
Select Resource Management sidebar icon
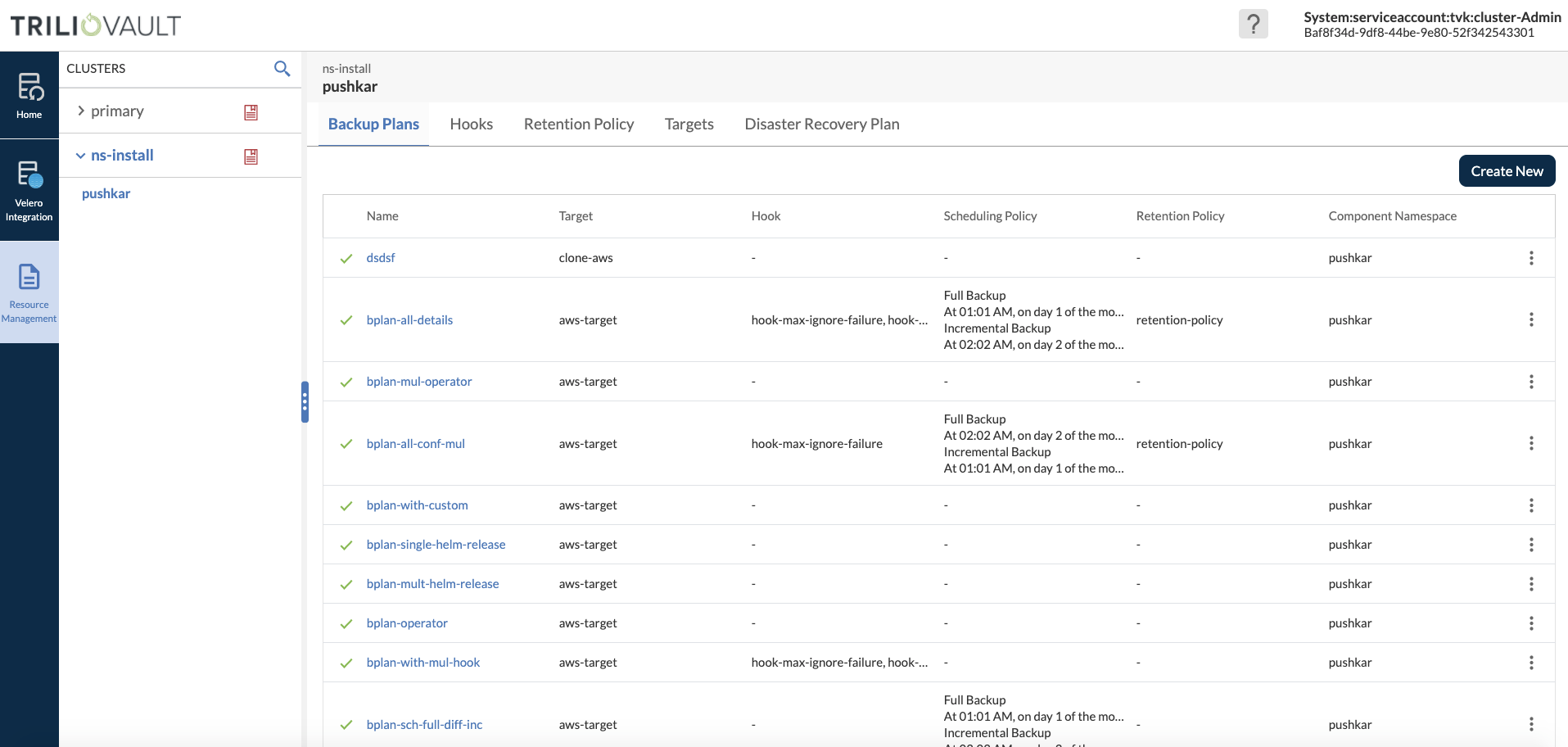tap(29, 292)
